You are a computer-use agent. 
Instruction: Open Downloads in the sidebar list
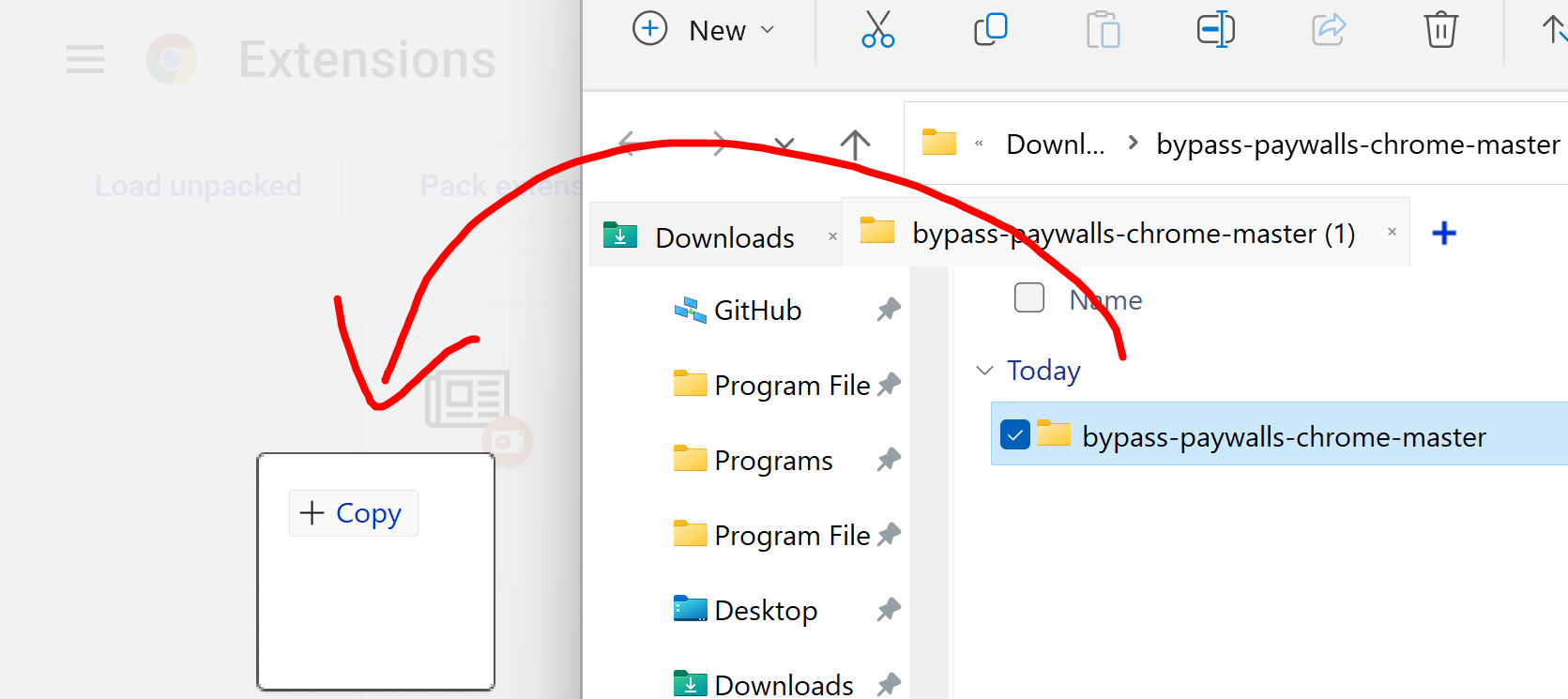pyautogui.click(x=764, y=685)
